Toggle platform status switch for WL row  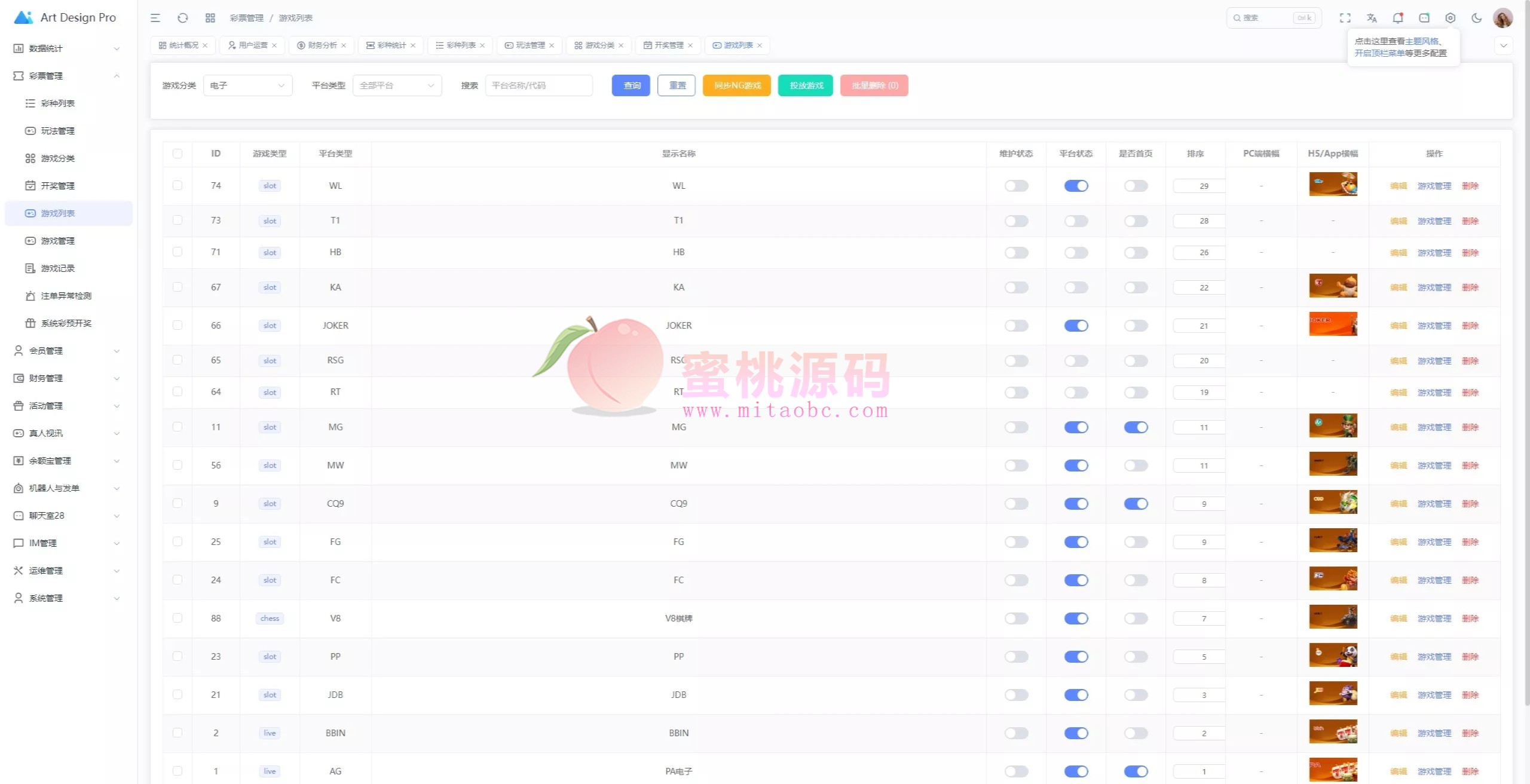[x=1076, y=186]
